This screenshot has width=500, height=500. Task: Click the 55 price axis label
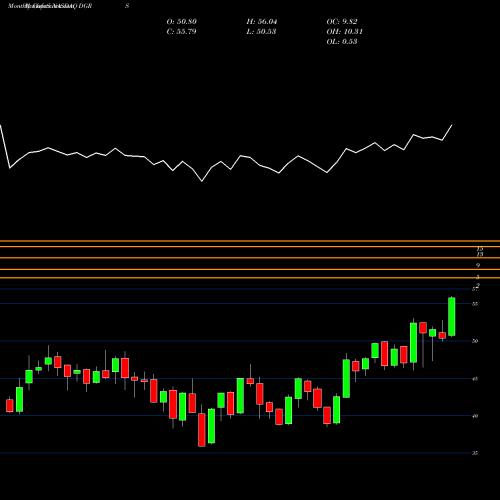(475, 304)
